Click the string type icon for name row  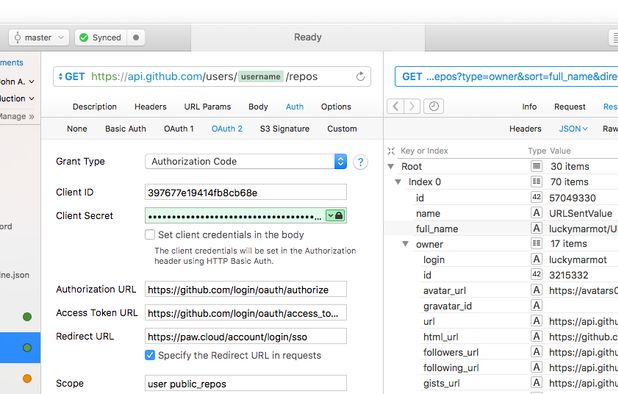(x=536, y=213)
